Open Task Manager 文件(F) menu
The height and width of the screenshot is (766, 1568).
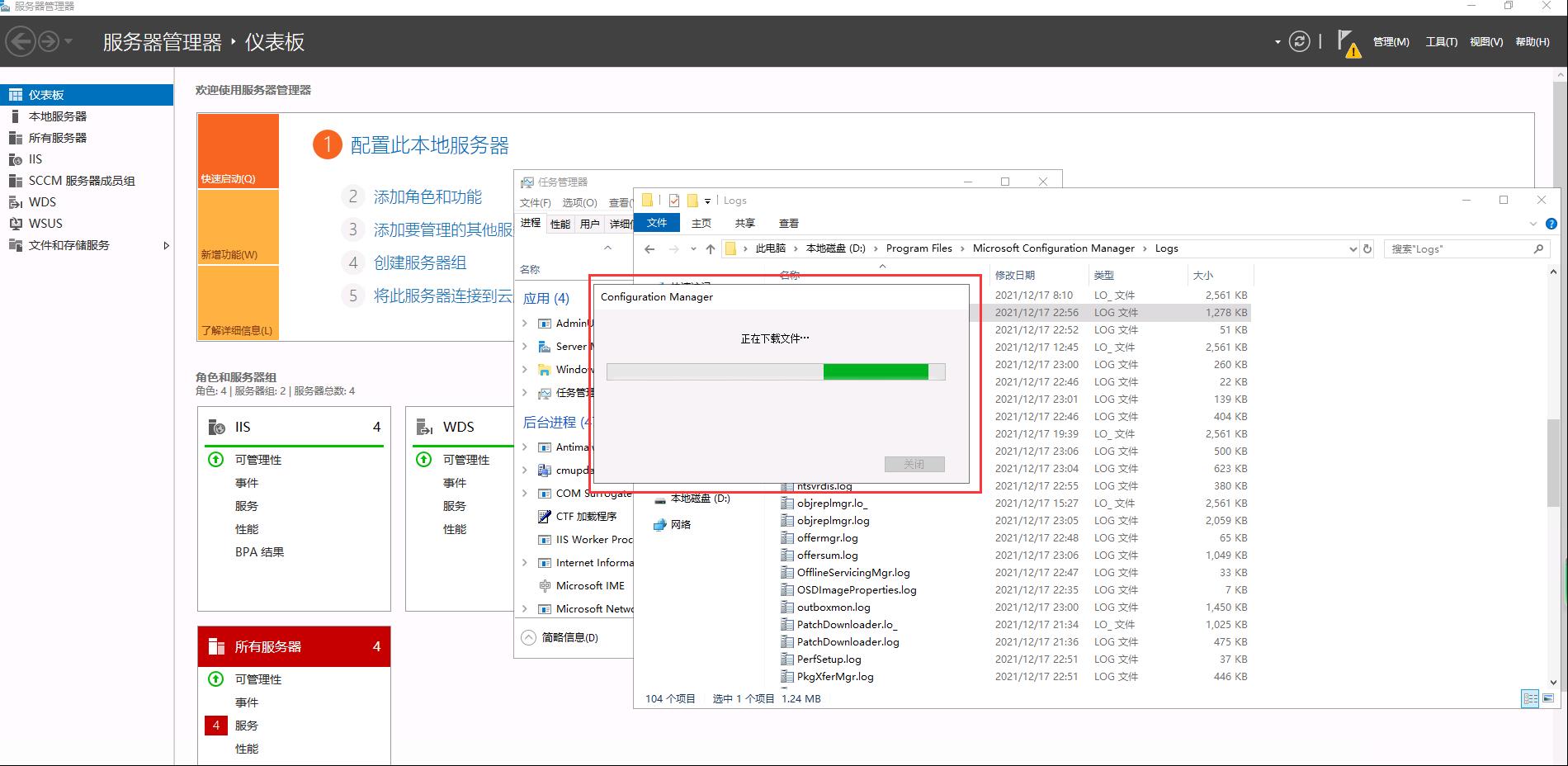point(535,203)
